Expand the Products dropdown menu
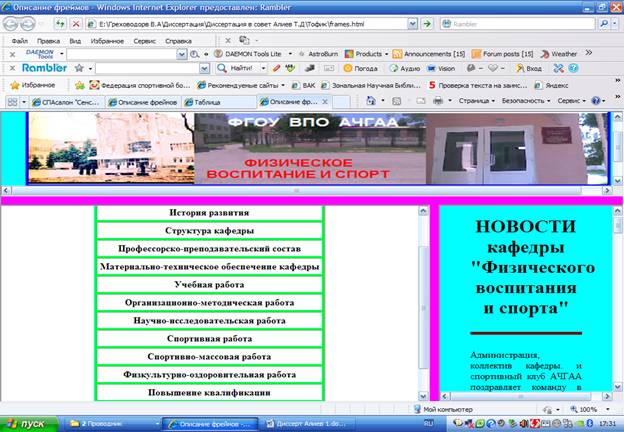The height and width of the screenshot is (432, 624). 386,54
